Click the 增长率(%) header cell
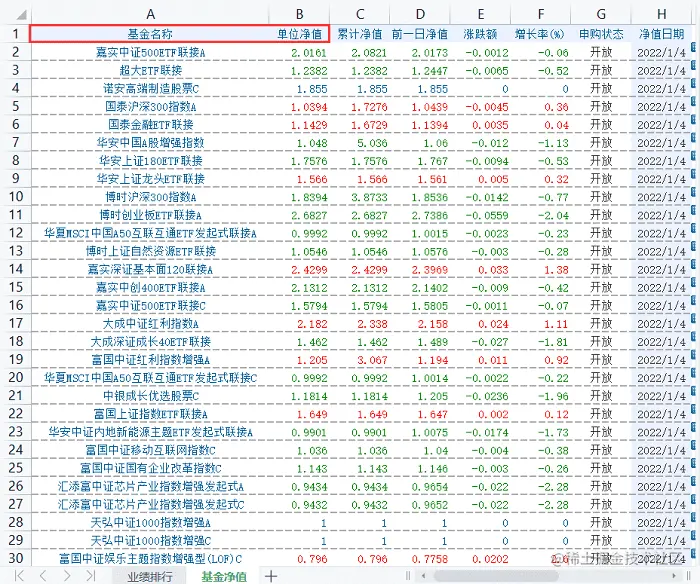 (x=541, y=34)
